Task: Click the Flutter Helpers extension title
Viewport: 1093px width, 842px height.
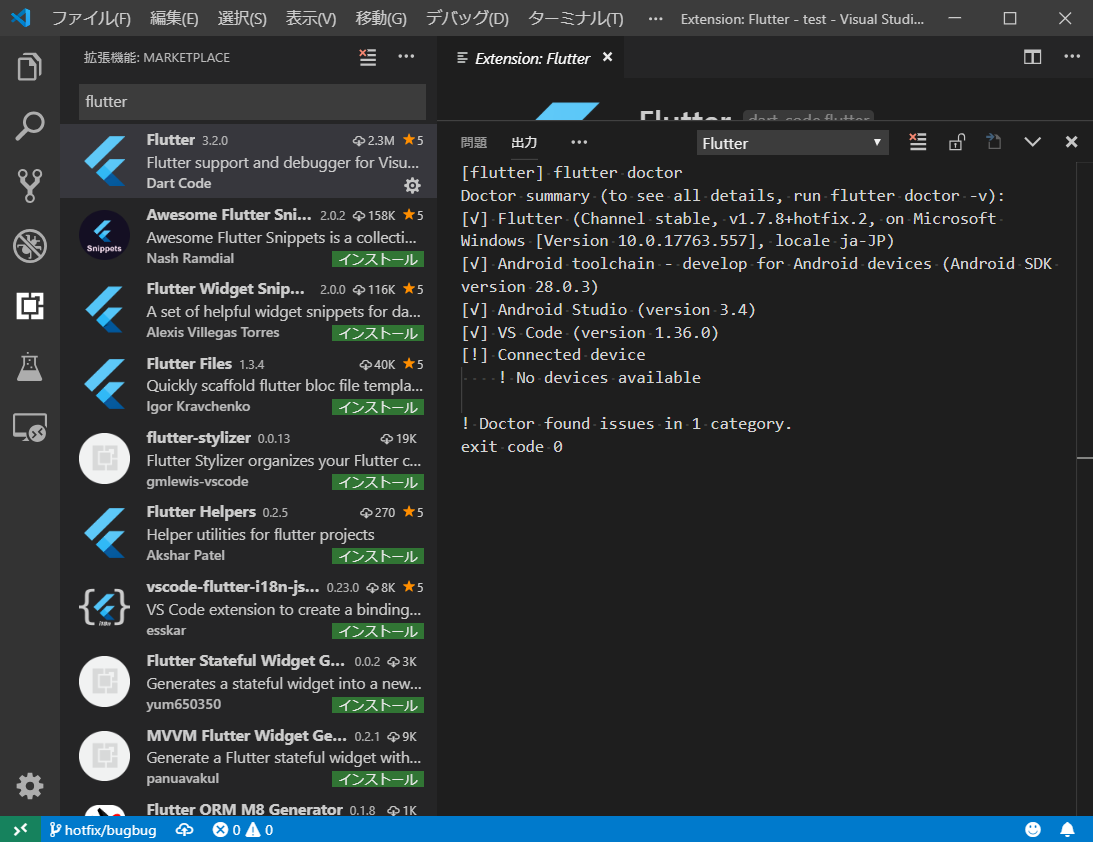Action: [x=201, y=512]
